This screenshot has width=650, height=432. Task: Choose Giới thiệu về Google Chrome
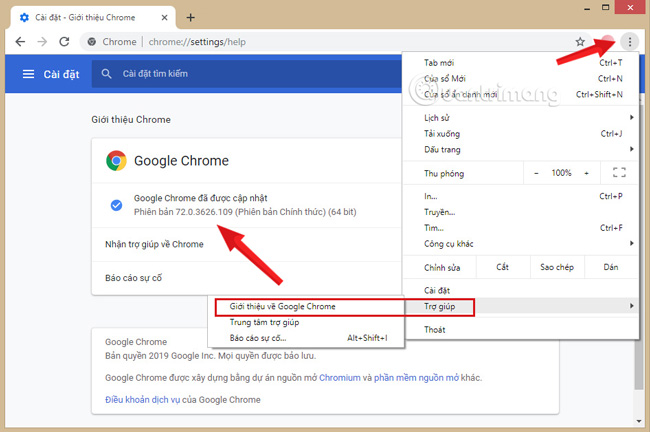click(306, 306)
